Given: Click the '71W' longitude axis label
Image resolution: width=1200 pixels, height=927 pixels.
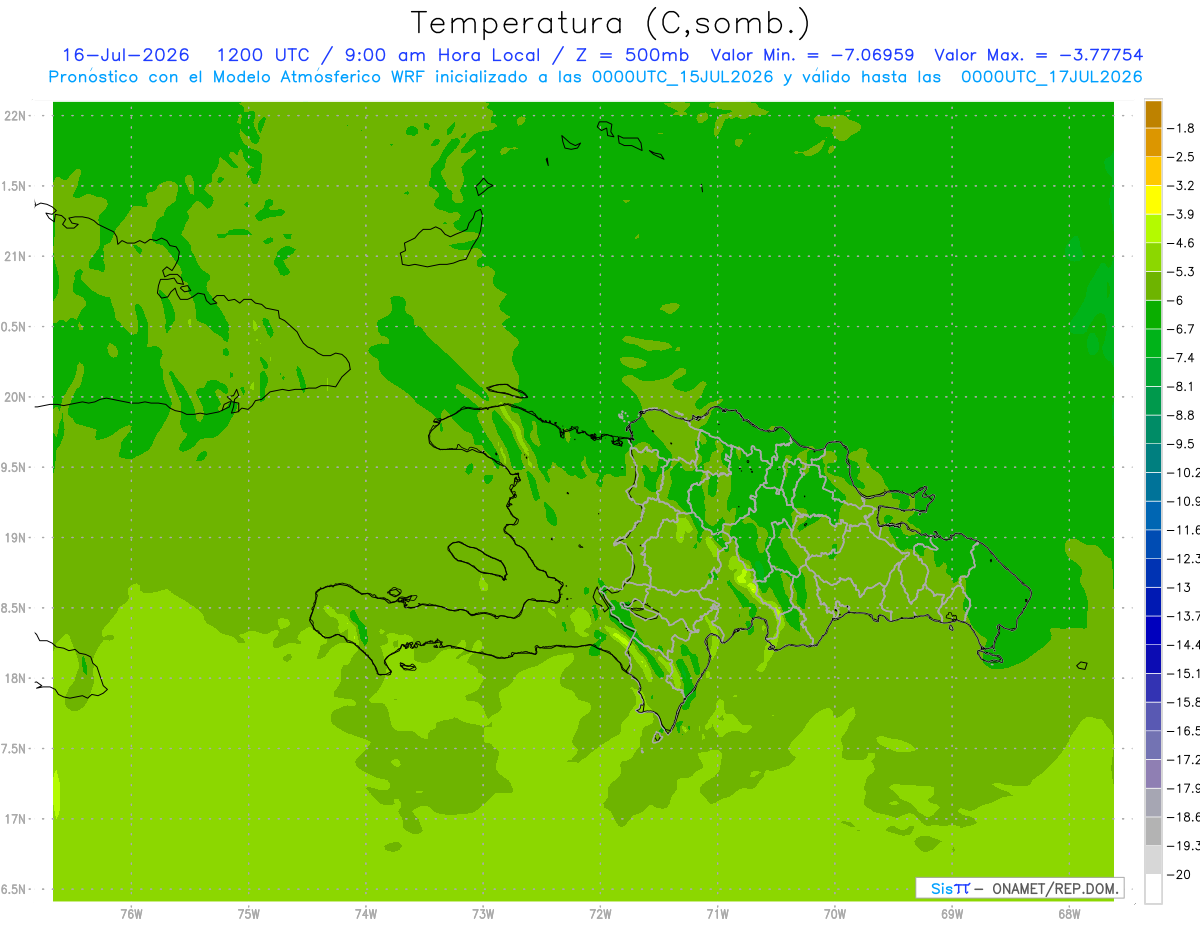Looking at the screenshot, I should (718, 914).
